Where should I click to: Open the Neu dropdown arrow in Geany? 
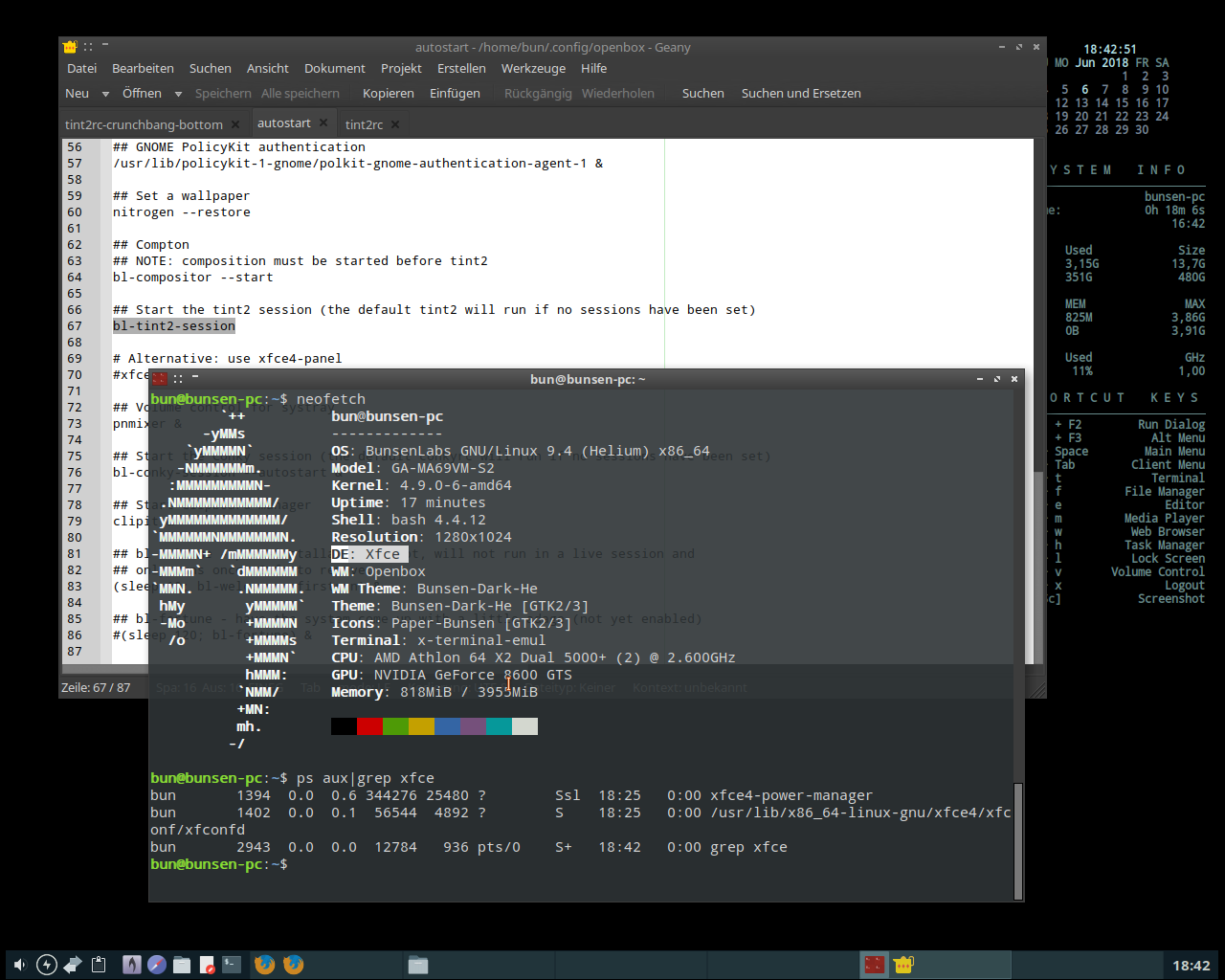click(104, 93)
